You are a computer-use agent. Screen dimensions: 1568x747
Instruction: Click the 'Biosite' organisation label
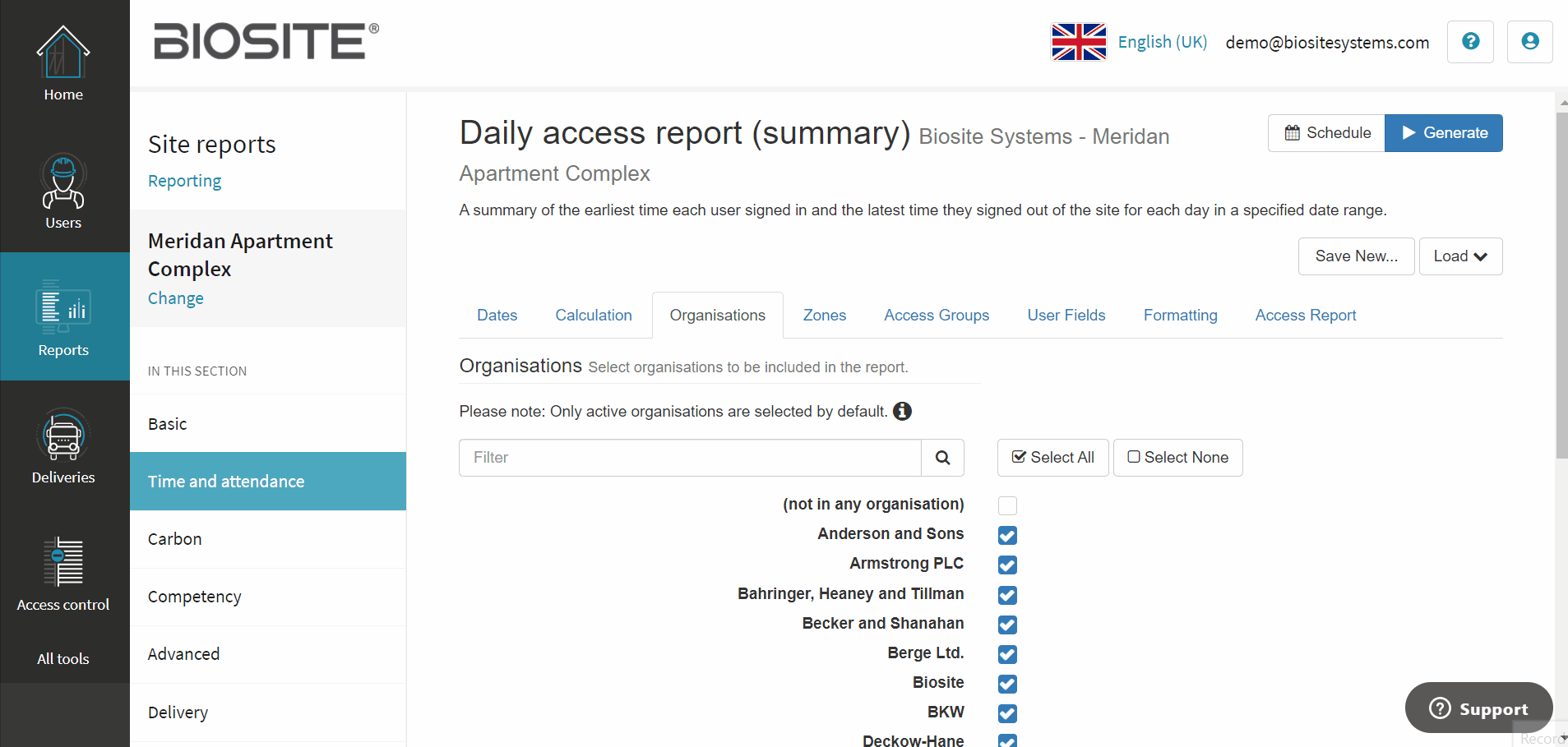coord(938,683)
